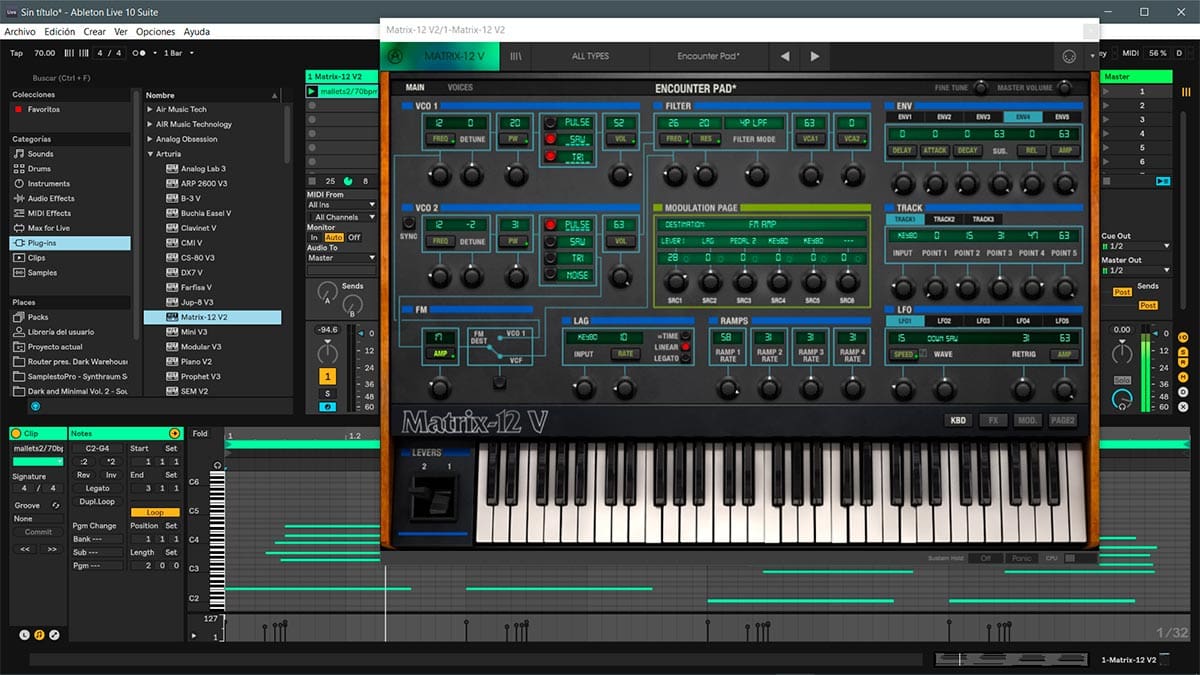The image size is (1200, 675).
Task: Select next preset arrow in Matrix-12 V
Action: pyautogui.click(x=815, y=56)
